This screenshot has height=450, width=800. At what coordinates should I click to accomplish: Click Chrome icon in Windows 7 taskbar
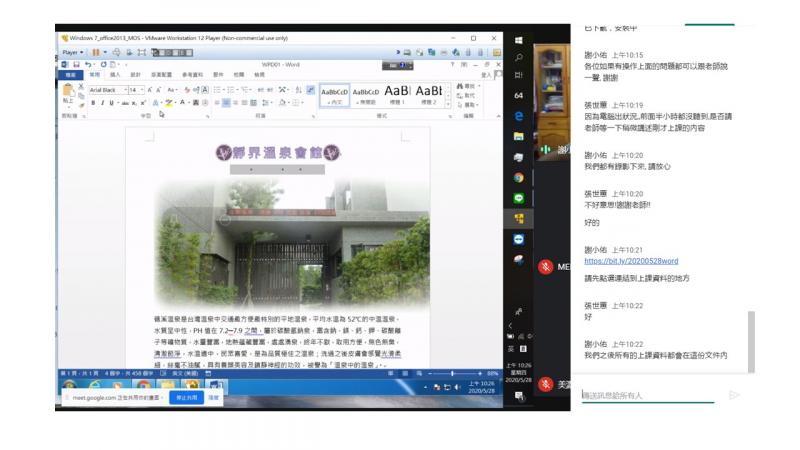coord(143,385)
